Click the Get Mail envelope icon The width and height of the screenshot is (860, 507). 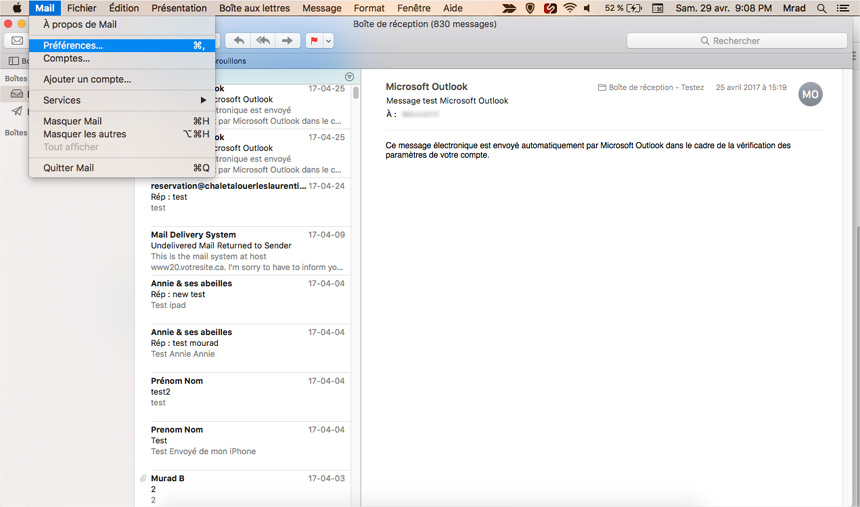click(x=16, y=41)
